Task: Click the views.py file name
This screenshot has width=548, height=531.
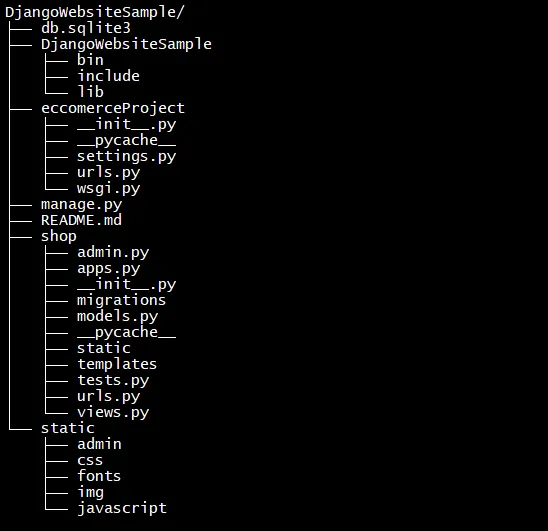Action: 113,413
